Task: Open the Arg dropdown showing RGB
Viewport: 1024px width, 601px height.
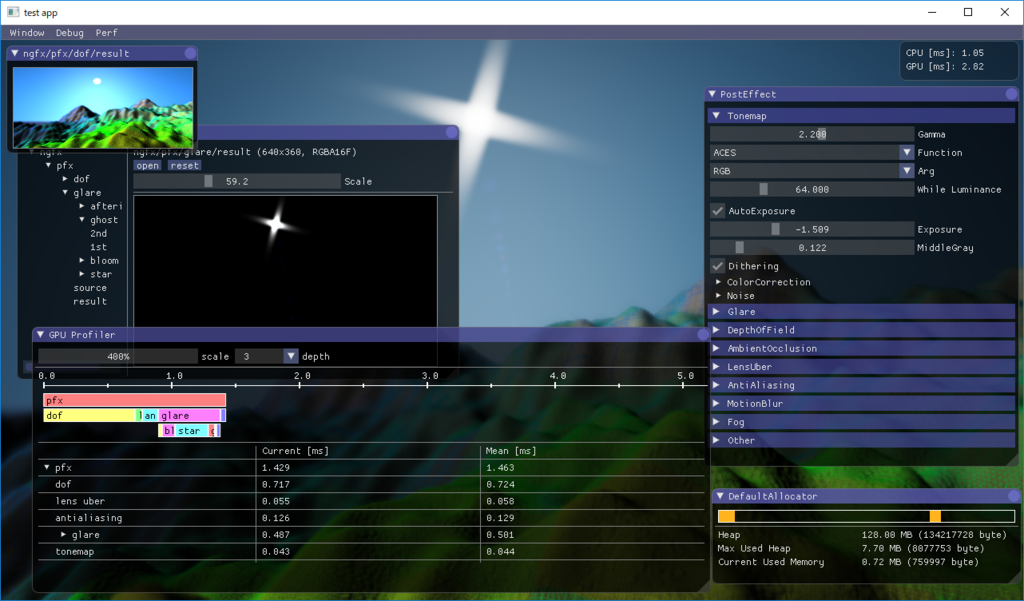Action: click(812, 171)
